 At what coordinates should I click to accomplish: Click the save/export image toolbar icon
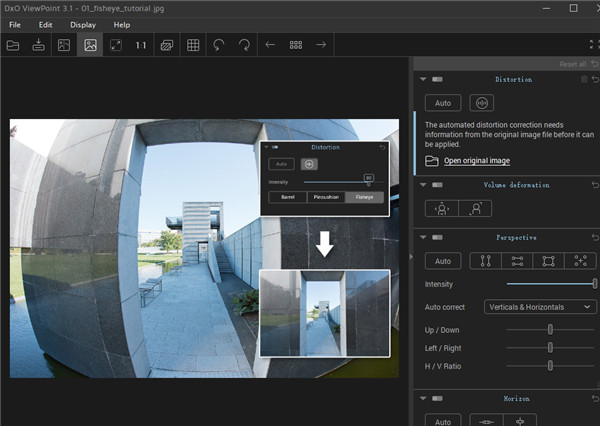point(39,45)
